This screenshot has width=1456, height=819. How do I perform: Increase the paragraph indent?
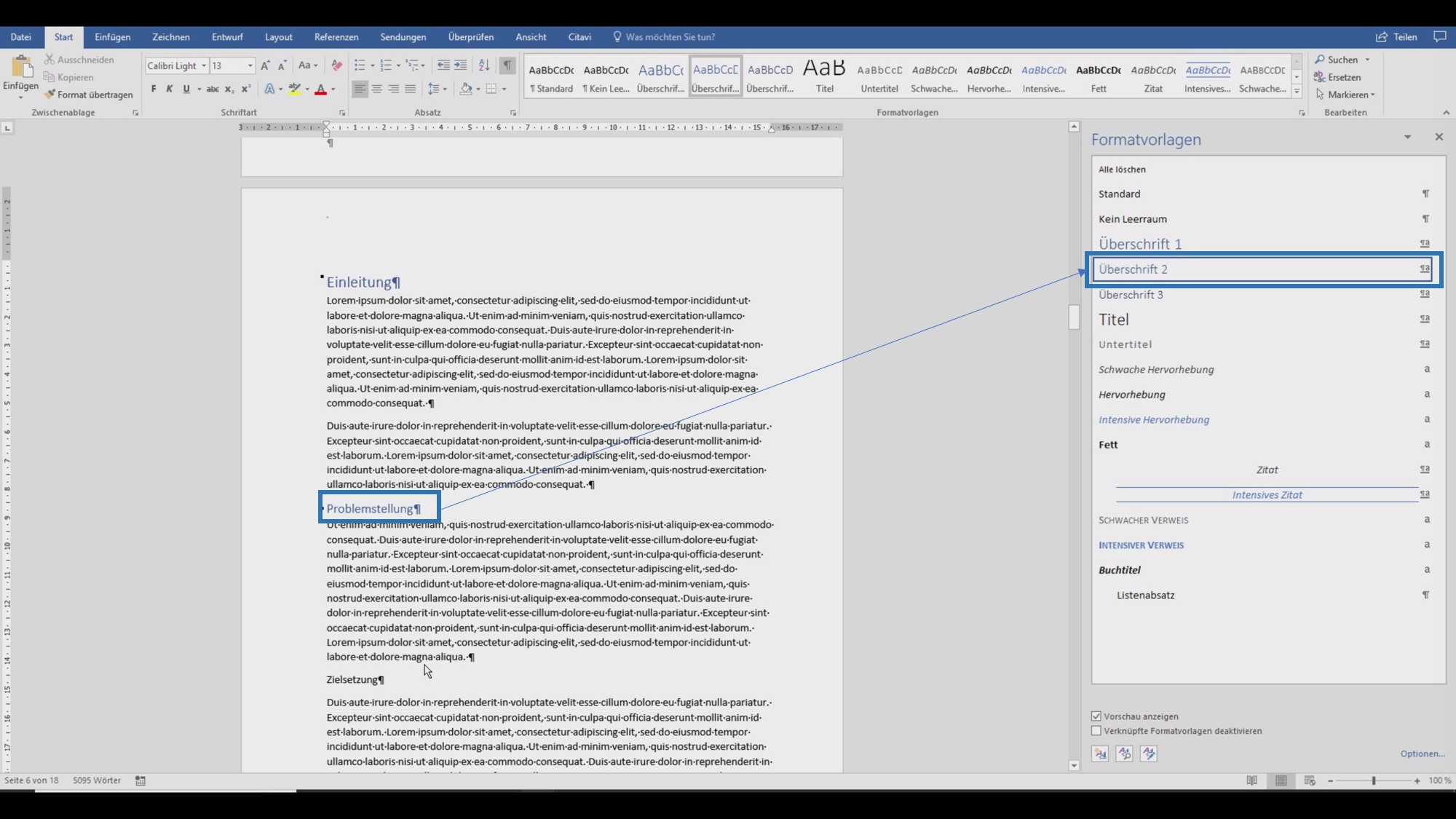[x=461, y=66]
